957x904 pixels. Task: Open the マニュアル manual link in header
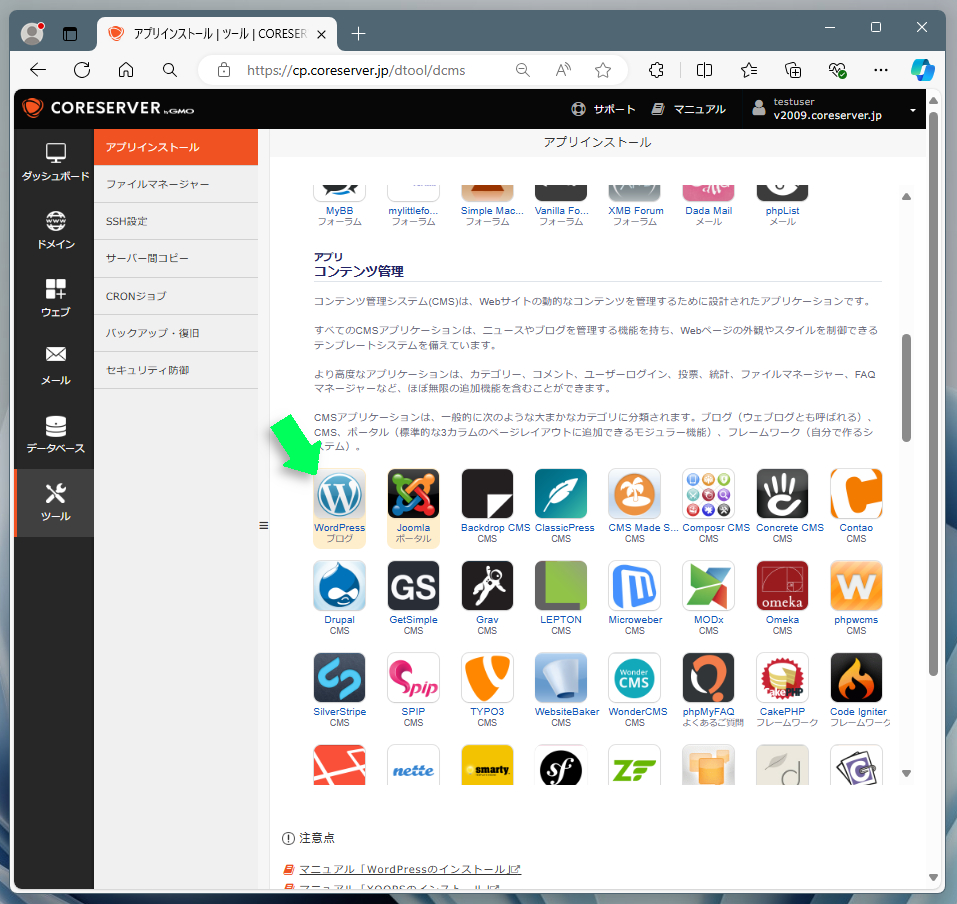click(x=688, y=109)
